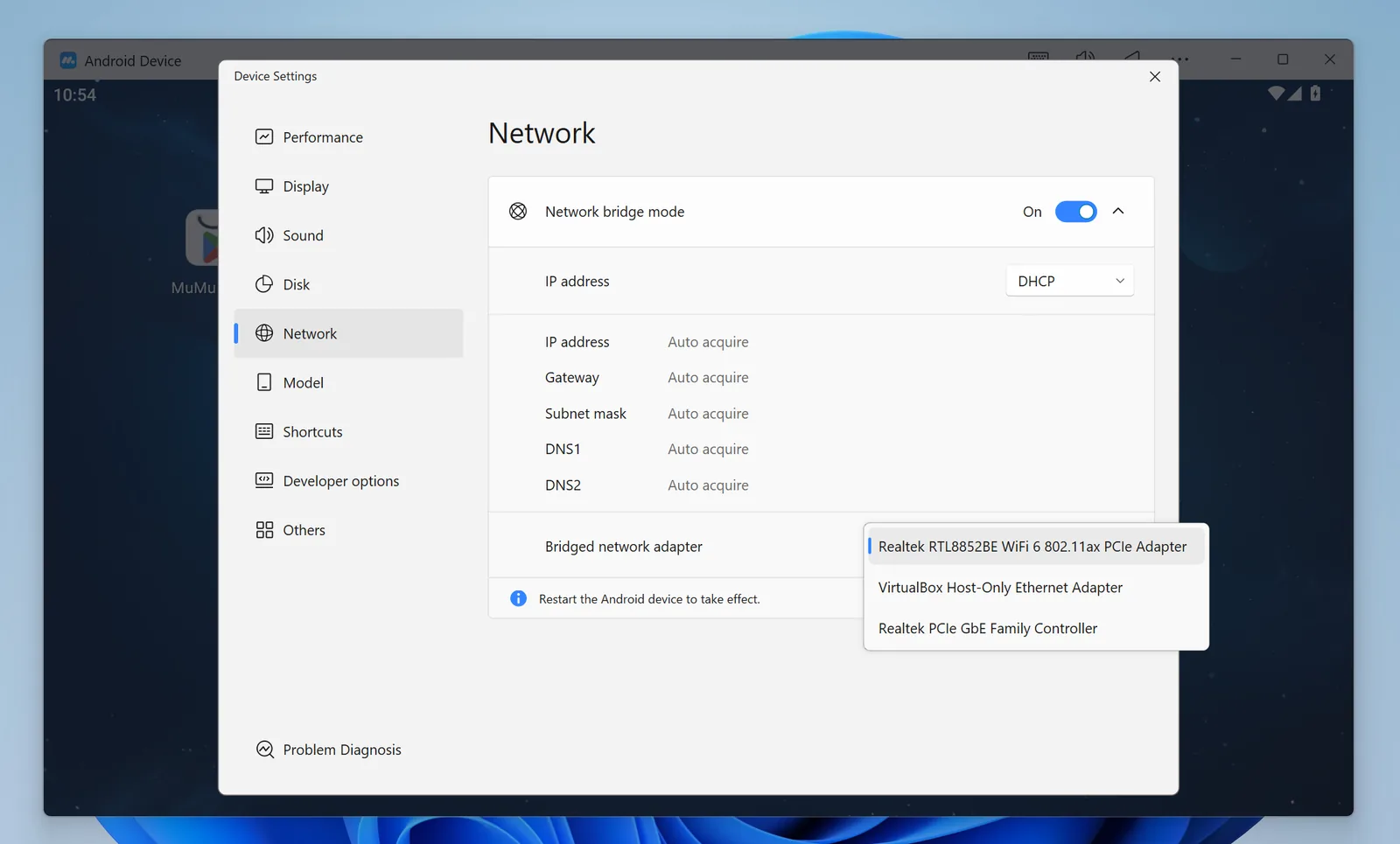Click the IP address label beside DHCP dropdown
Viewport: 1400px width, 844px height.
point(577,281)
